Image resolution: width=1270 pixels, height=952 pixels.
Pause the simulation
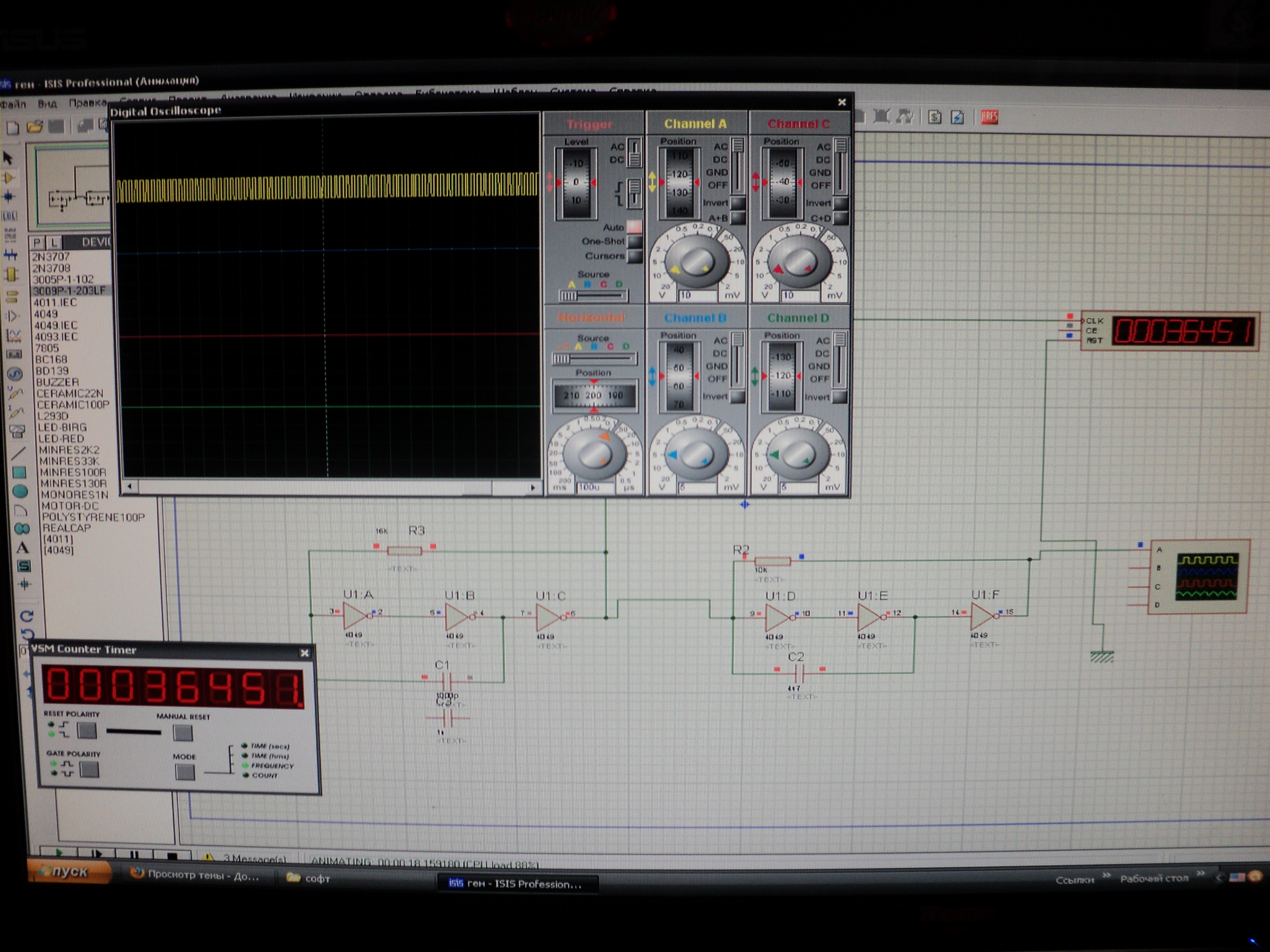click(x=134, y=855)
